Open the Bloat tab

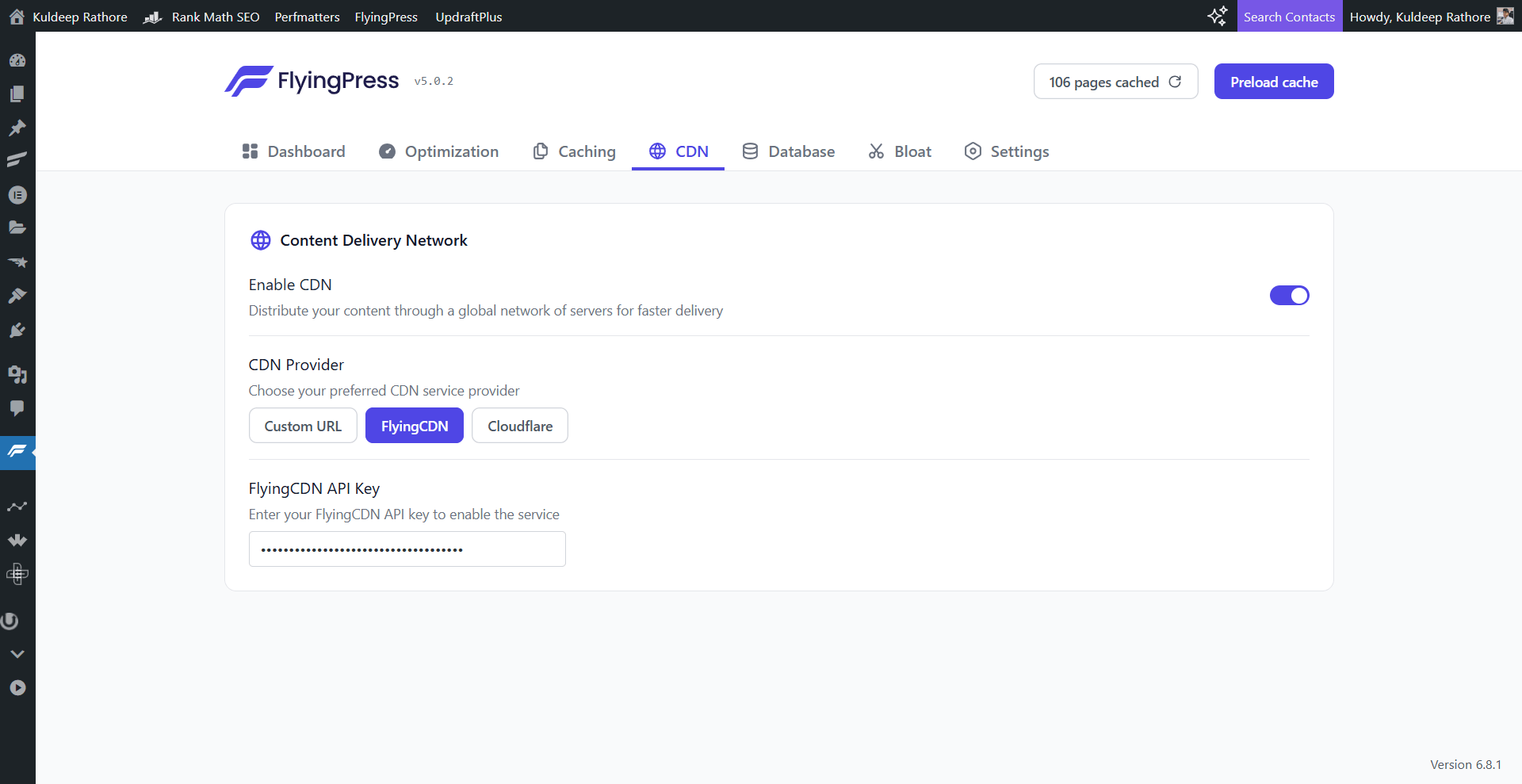(899, 151)
